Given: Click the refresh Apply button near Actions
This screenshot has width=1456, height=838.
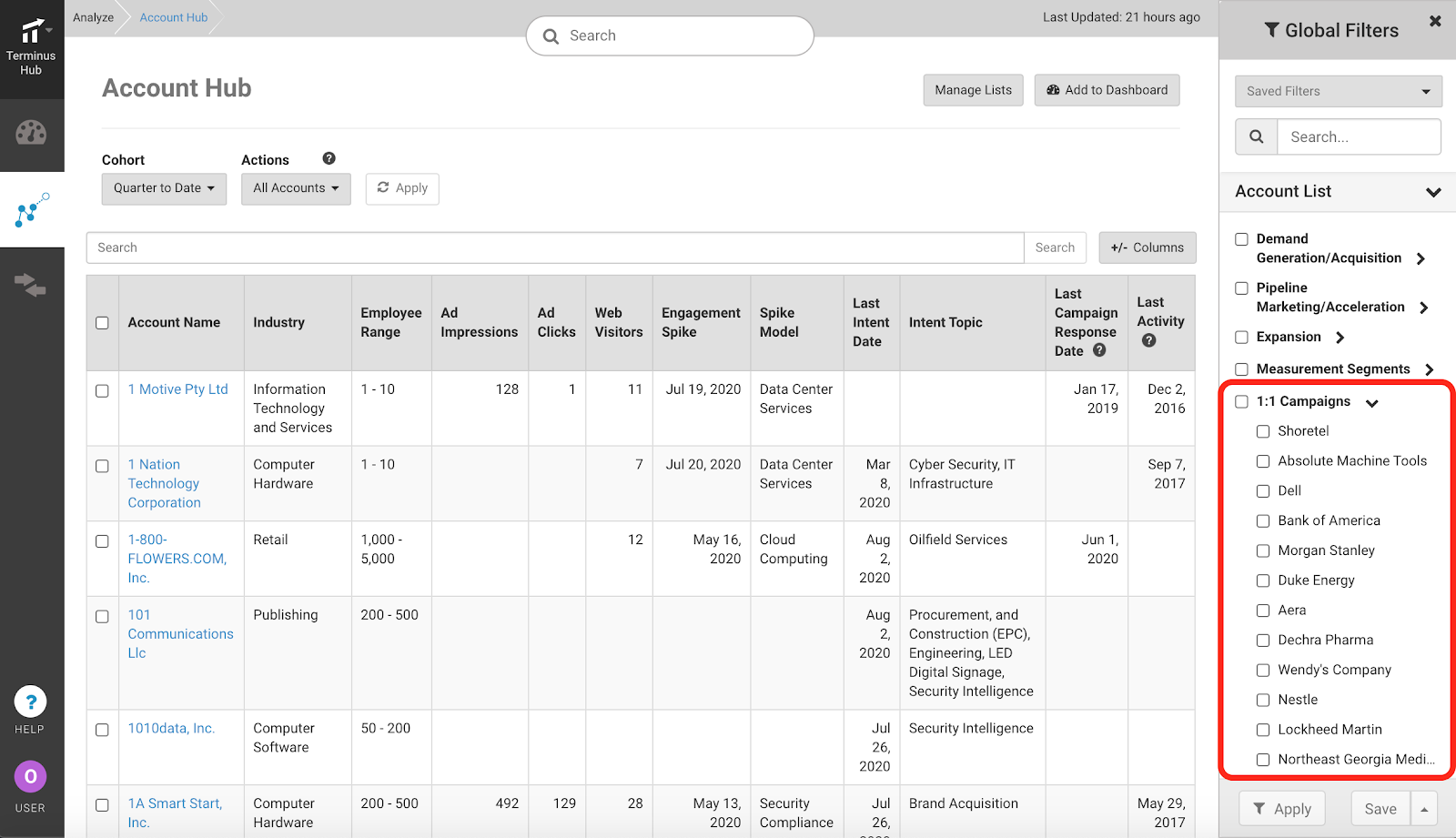Looking at the screenshot, I should [402, 188].
